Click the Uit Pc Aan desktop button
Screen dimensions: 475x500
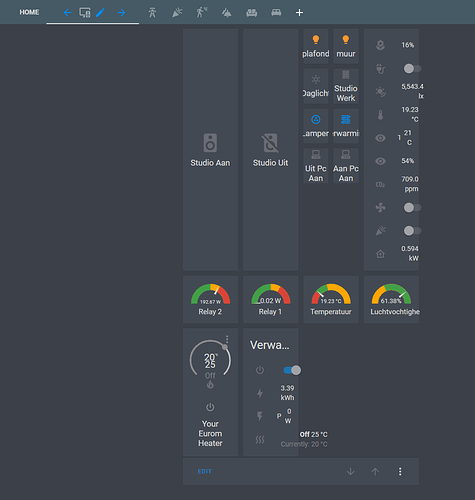click(316, 166)
